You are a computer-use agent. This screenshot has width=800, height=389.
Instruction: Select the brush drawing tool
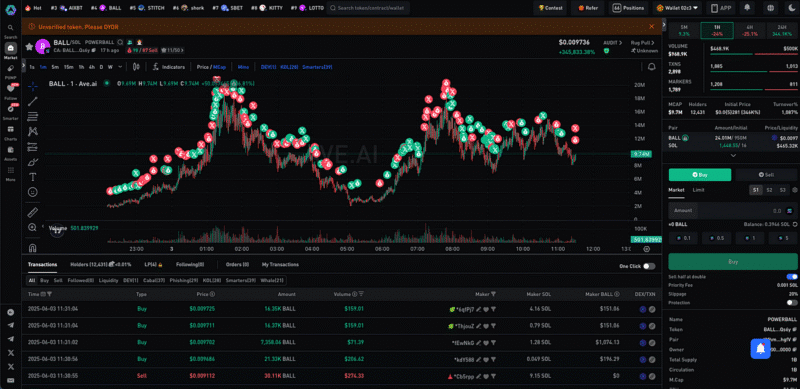(x=32, y=162)
